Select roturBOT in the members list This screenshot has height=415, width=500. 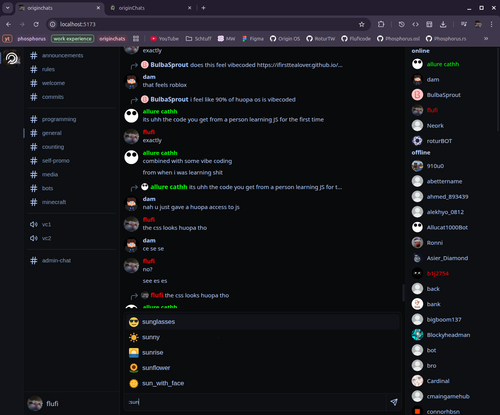pos(452,141)
